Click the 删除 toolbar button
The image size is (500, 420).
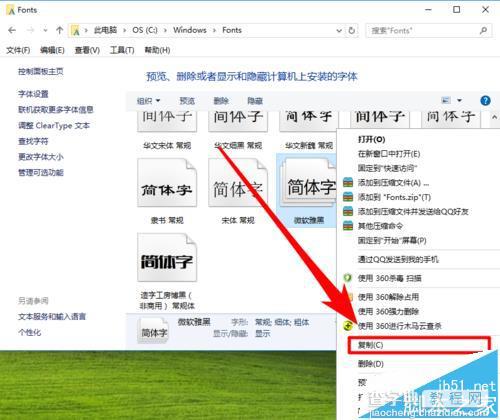(x=221, y=101)
